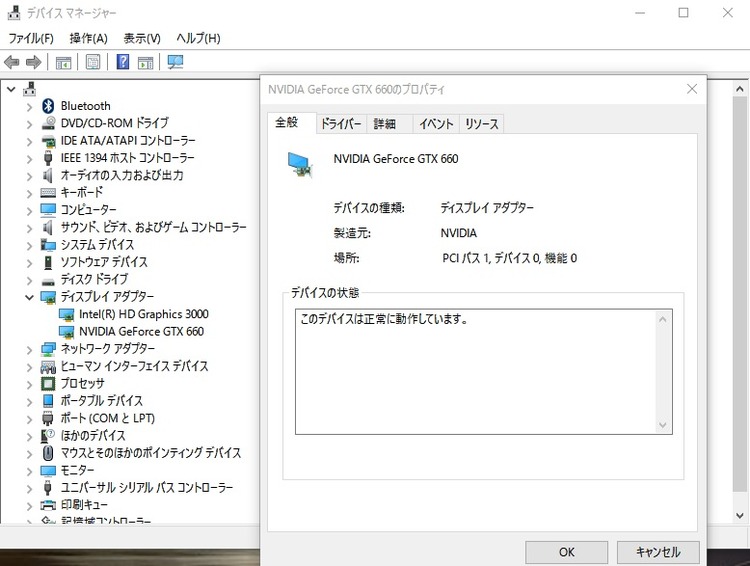Click the display adapter icon in properties dialog
Image resolution: width=750 pixels, height=566 pixels.
click(301, 165)
